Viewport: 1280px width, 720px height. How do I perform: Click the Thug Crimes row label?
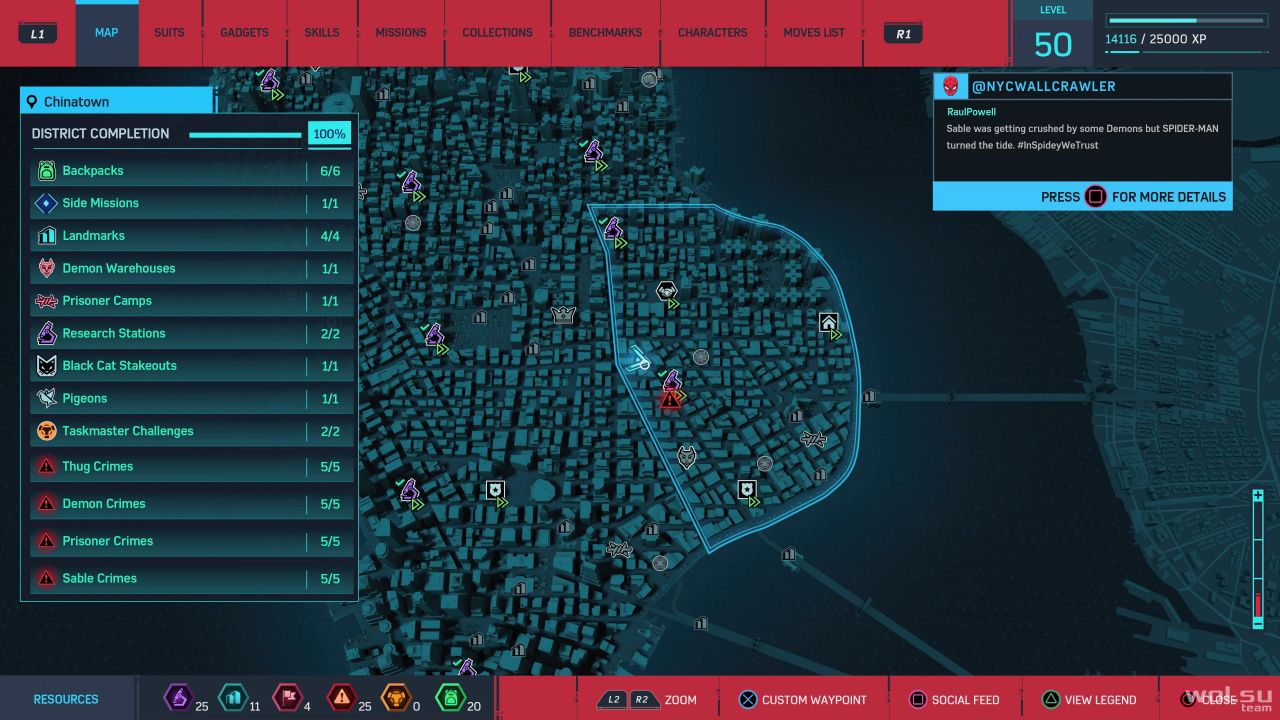(x=98, y=466)
